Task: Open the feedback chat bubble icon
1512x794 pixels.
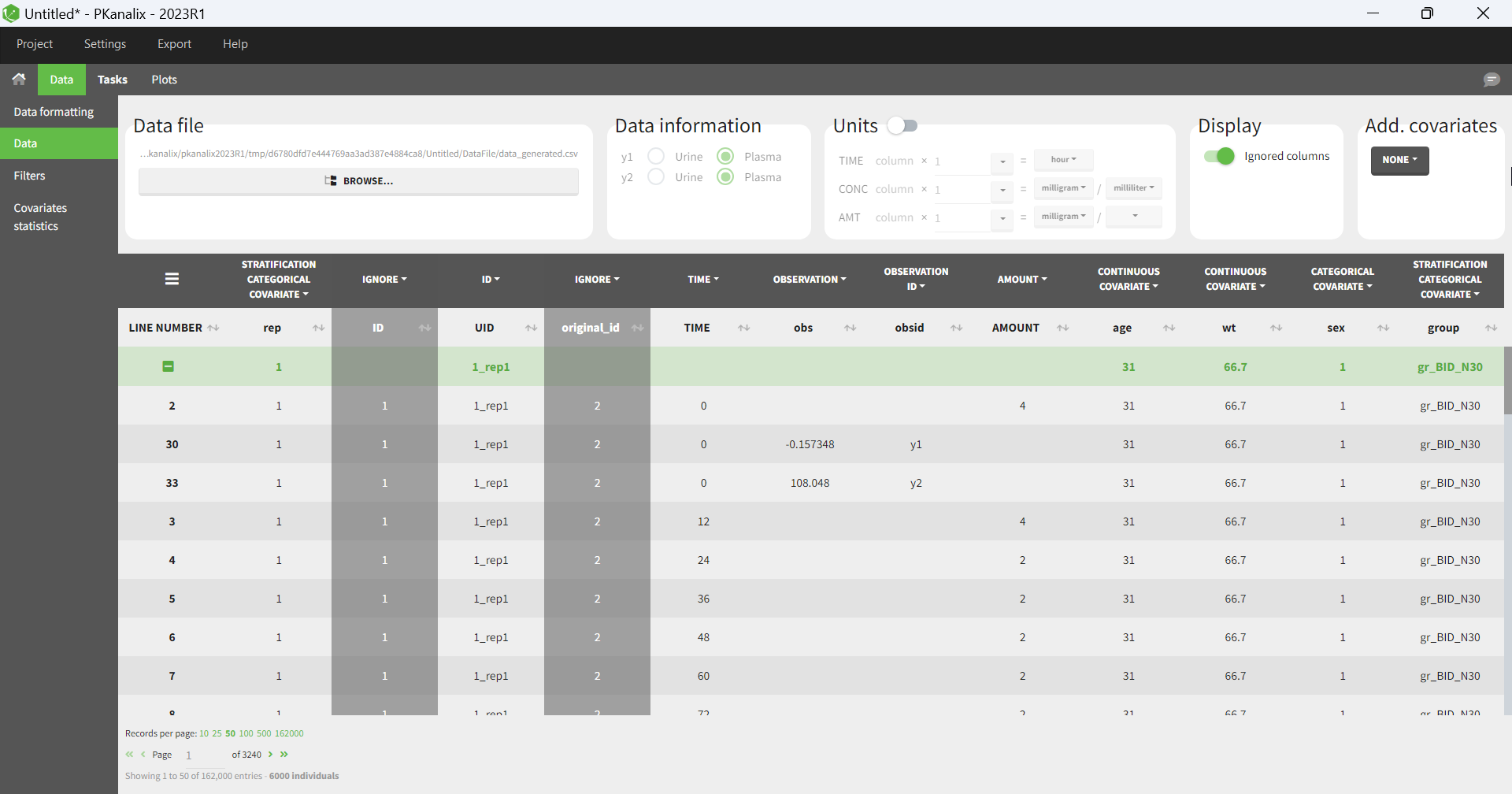Action: pos(1491,80)
